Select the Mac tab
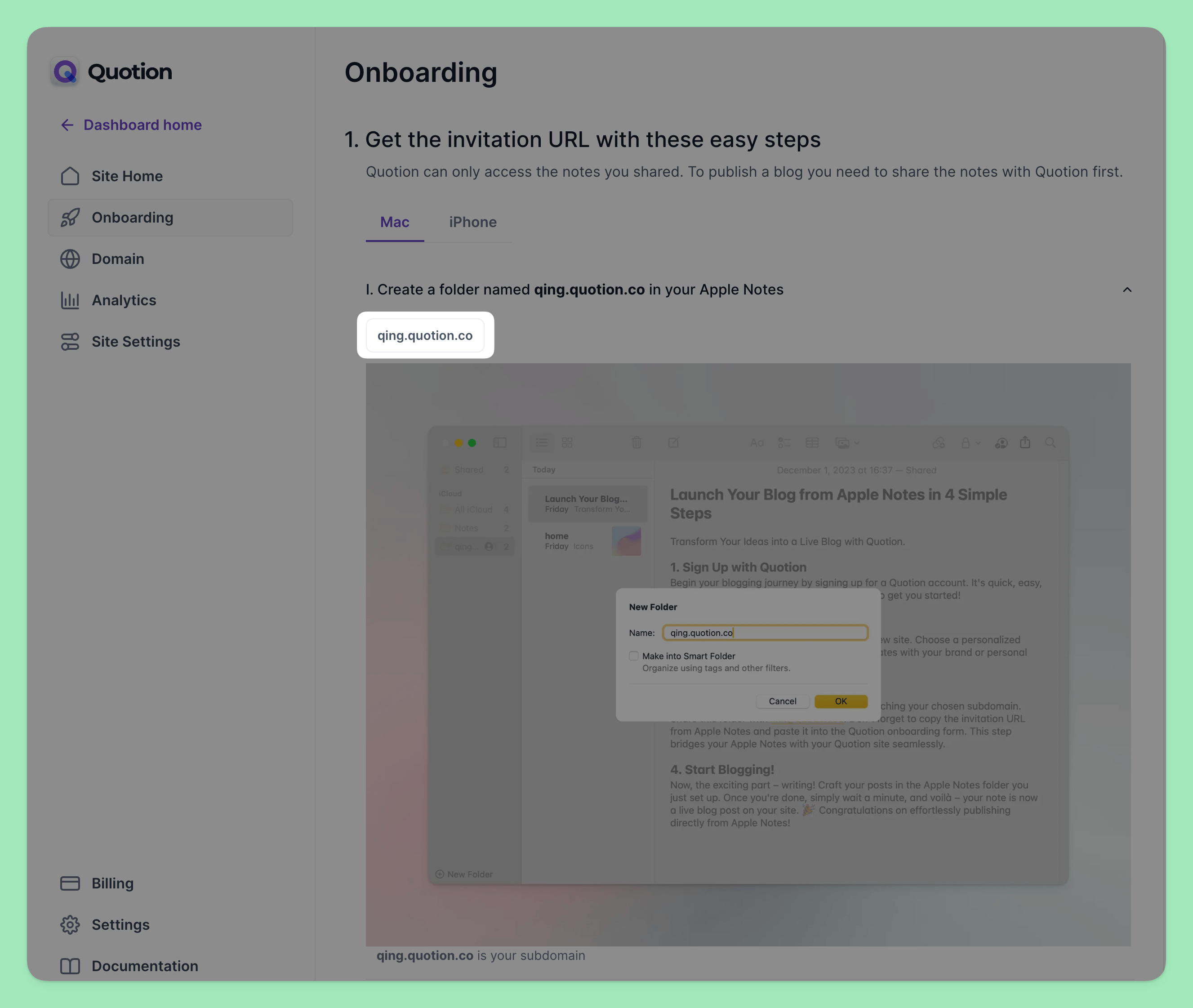This screenshot has height=1008, width=1193. click(x=394, y=222)
